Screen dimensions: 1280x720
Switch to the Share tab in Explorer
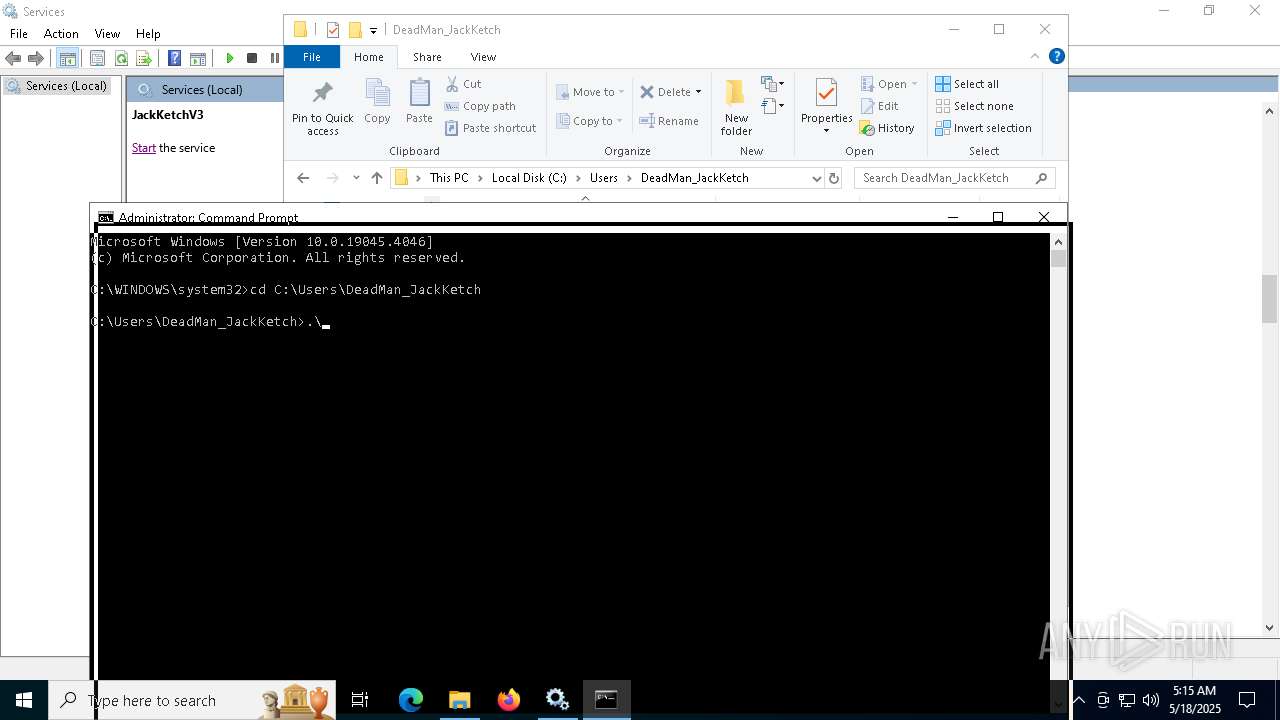(x=427, y=57)
